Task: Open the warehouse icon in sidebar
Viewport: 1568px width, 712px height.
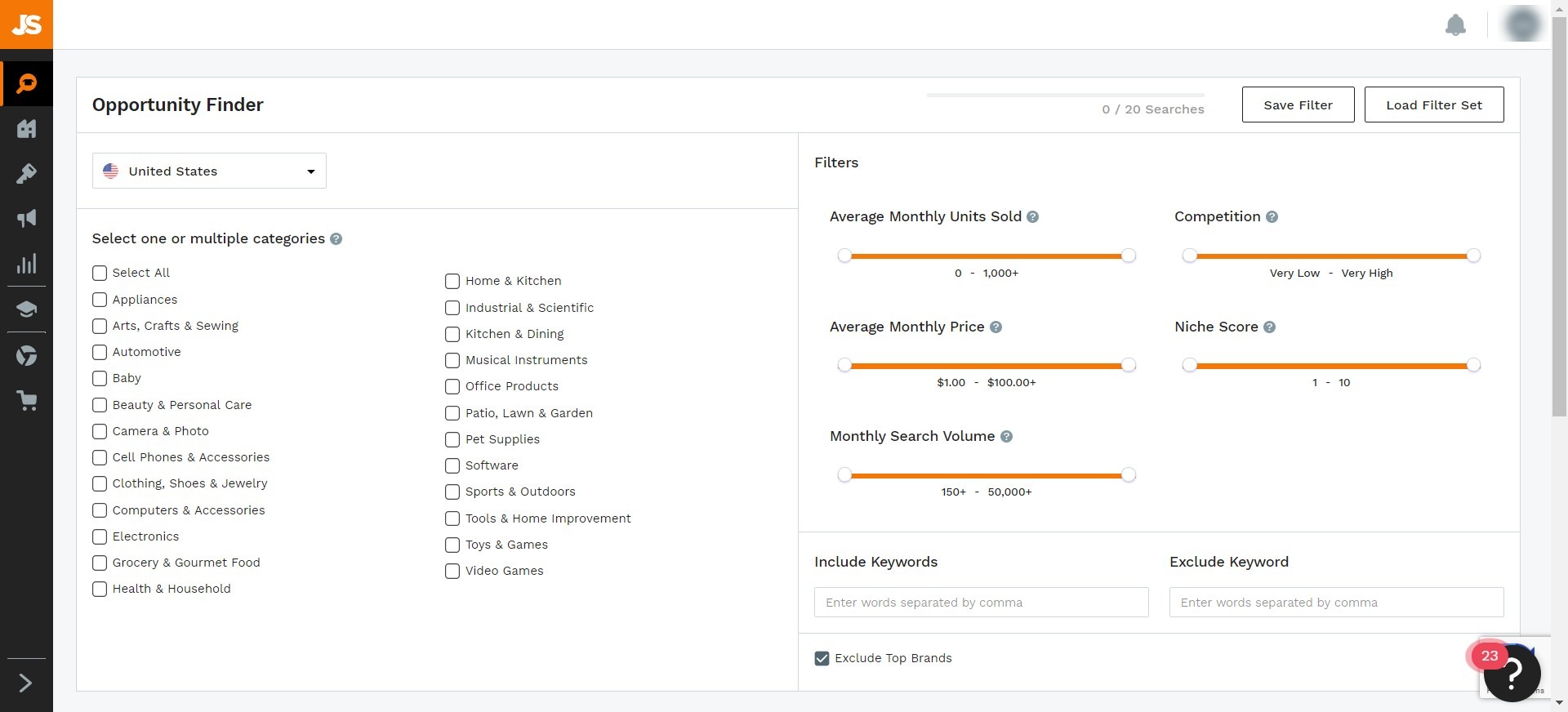Action: point(27,128)
